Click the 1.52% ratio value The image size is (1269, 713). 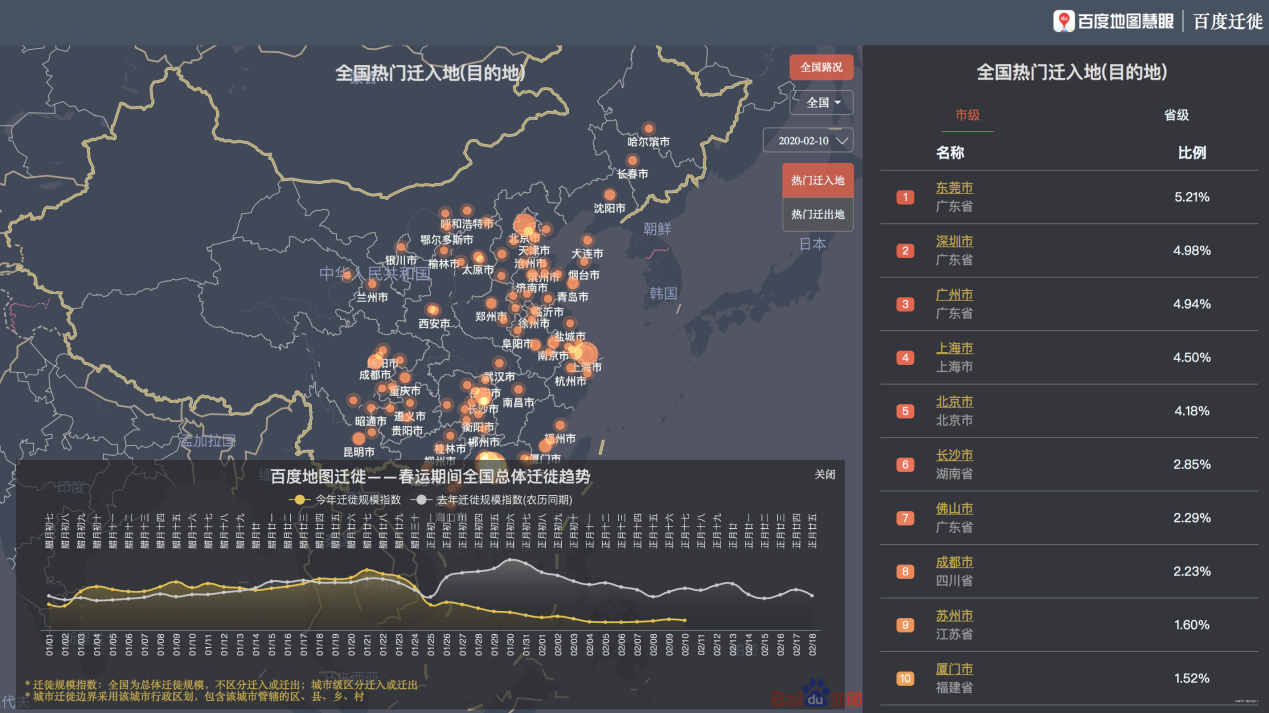point(1192,678)
